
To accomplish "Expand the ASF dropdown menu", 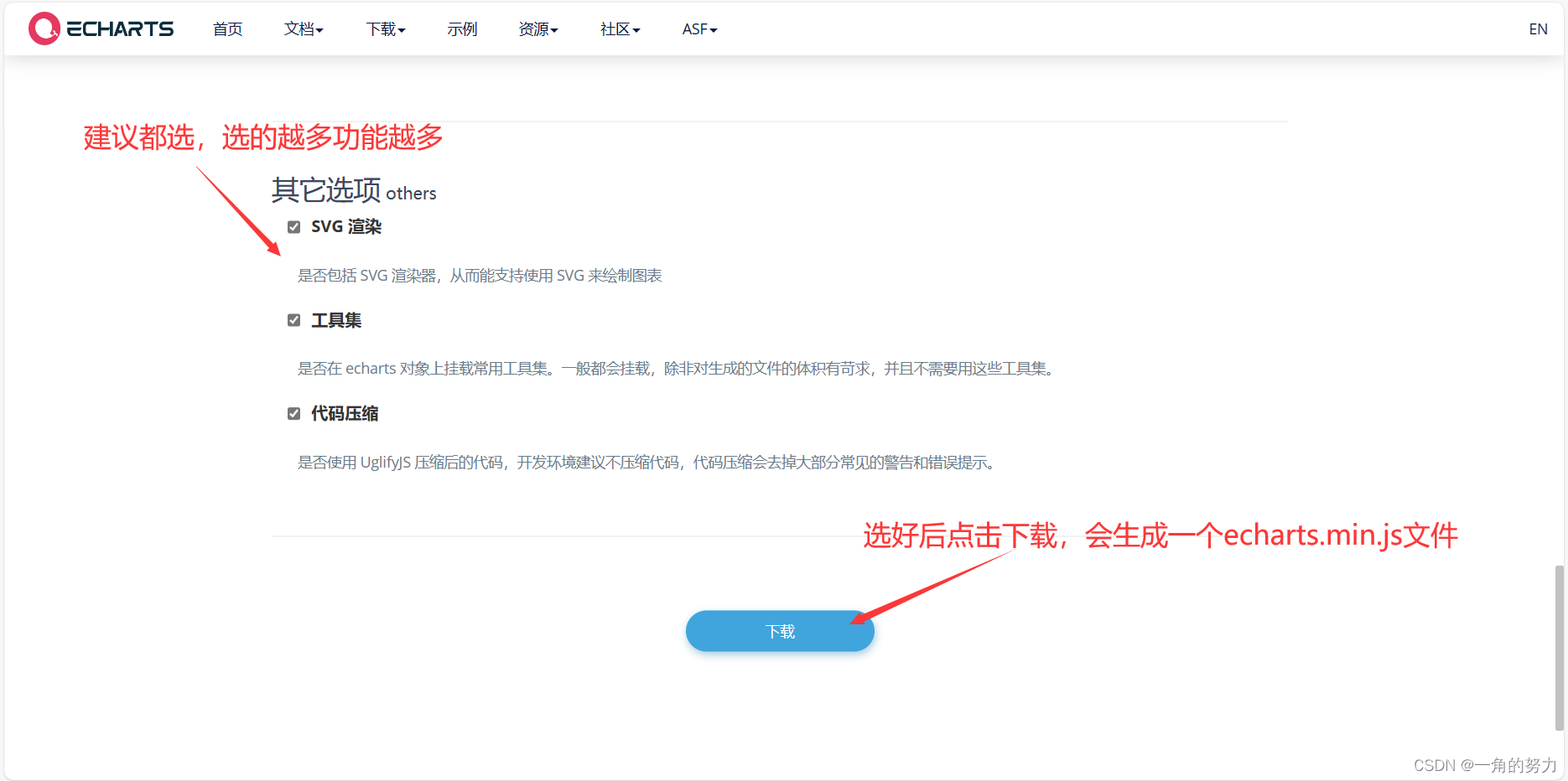I will 700,29.
